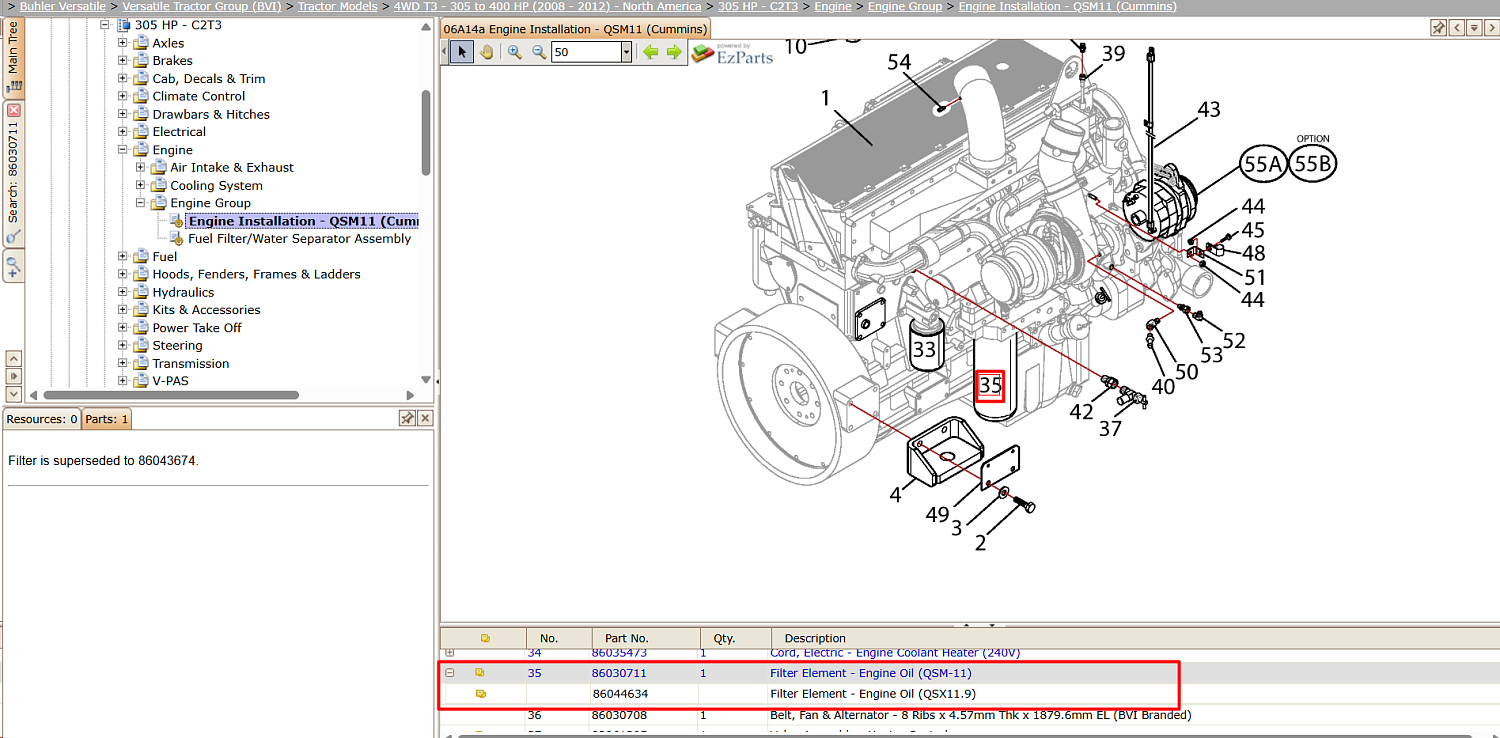Switch to the Parts: 1 tab

[106, 419]
